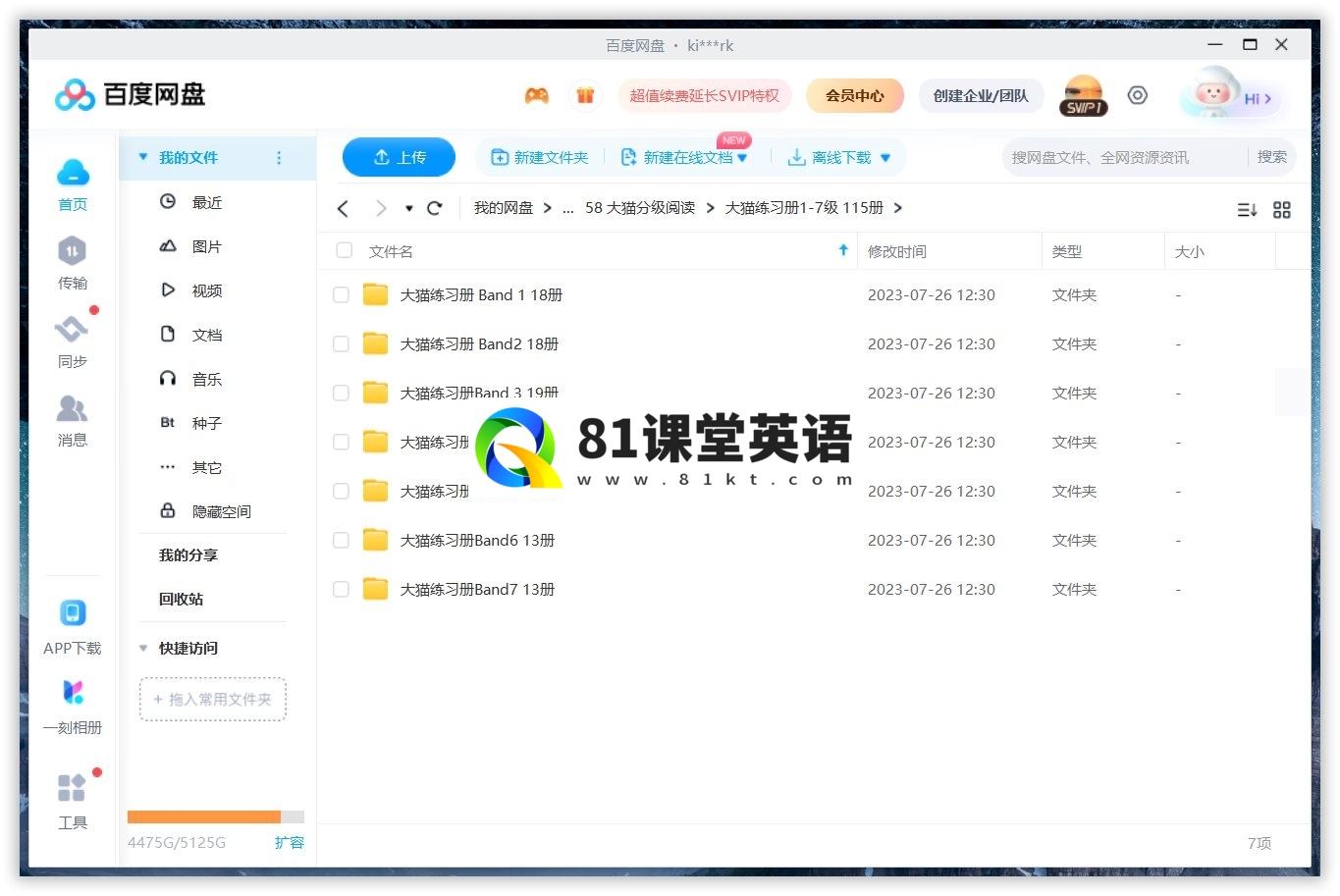Viewport: 1340px width, 896px height.
Task: Check the box for 大猫练习册Band 3 19册
Action: (x=341, y=393)
